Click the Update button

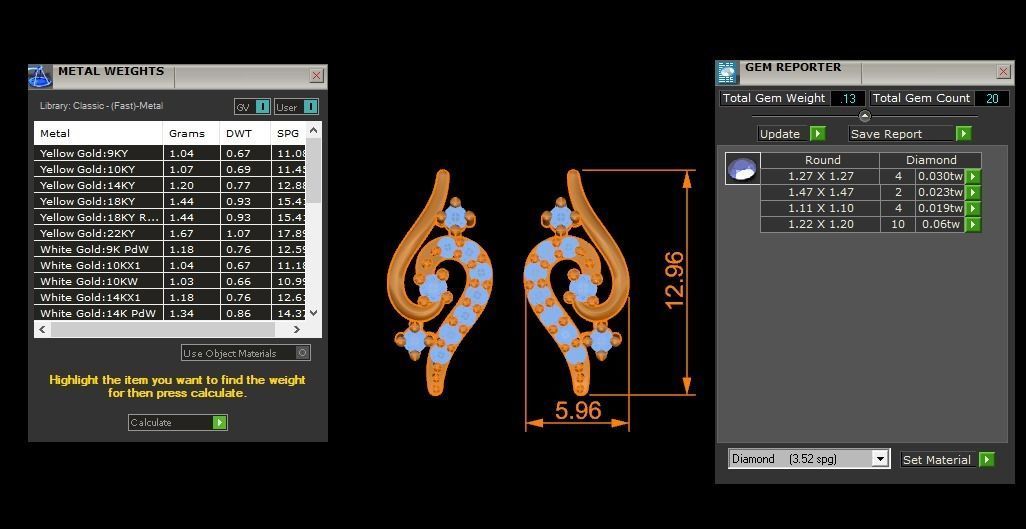[792, 134]
